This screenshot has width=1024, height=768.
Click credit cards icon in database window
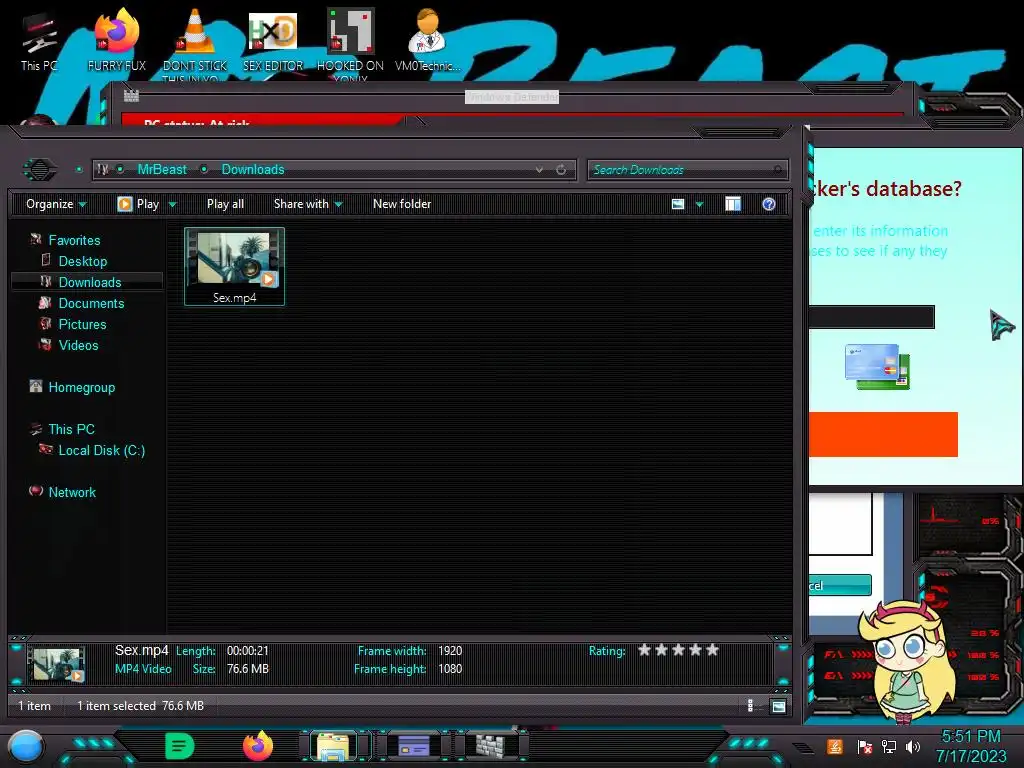coord(877,367)
